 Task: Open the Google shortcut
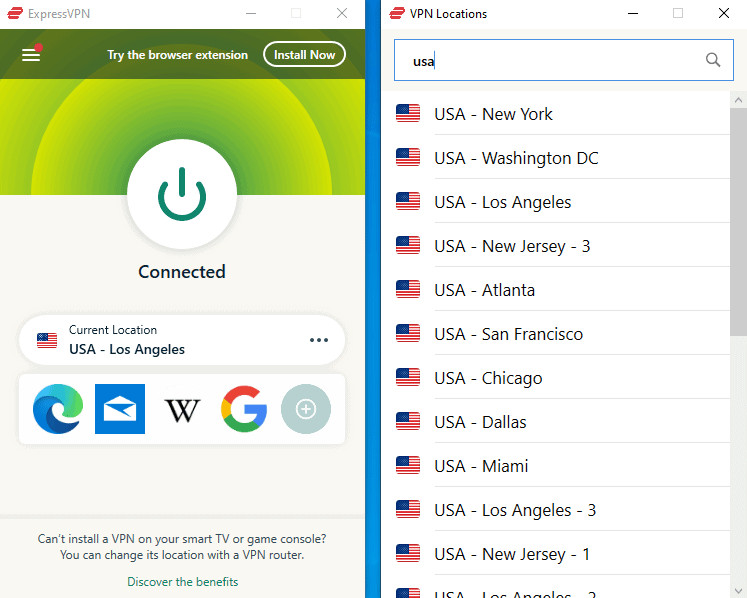[244, 409]
